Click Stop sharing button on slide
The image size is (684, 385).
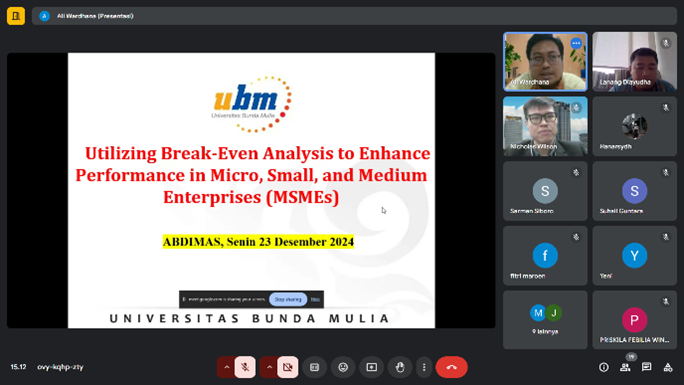click(x=288, y=300)
